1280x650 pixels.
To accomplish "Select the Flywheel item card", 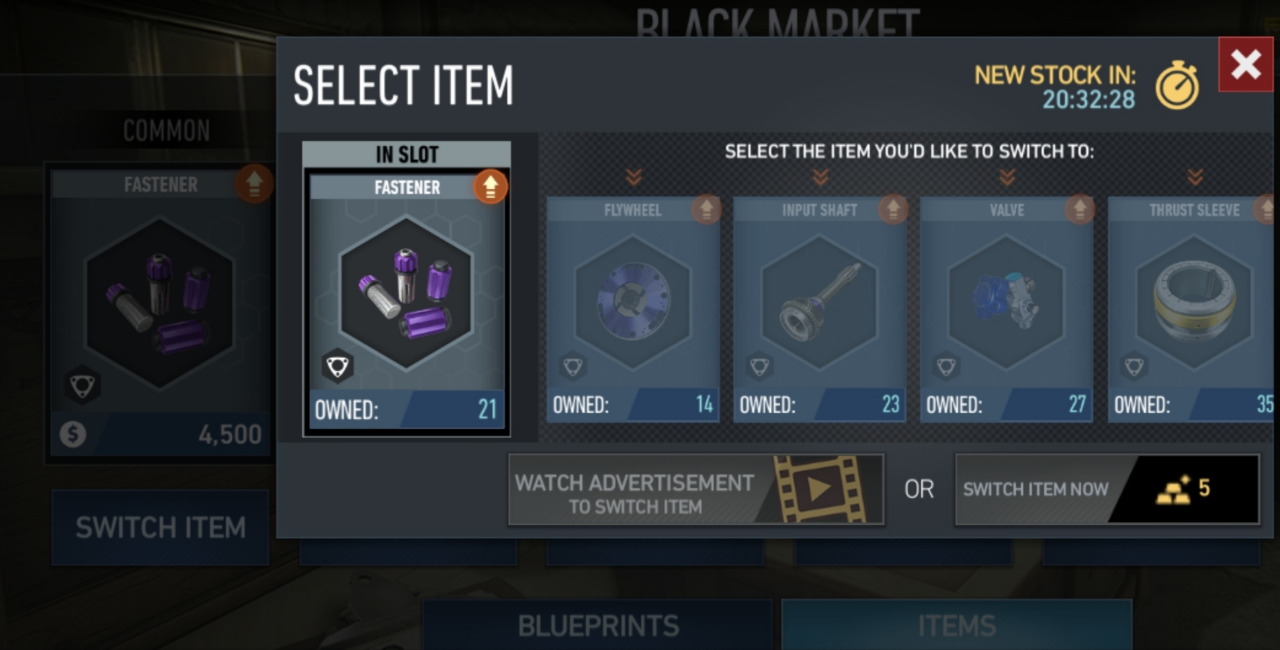I will (x=633, y=309).
